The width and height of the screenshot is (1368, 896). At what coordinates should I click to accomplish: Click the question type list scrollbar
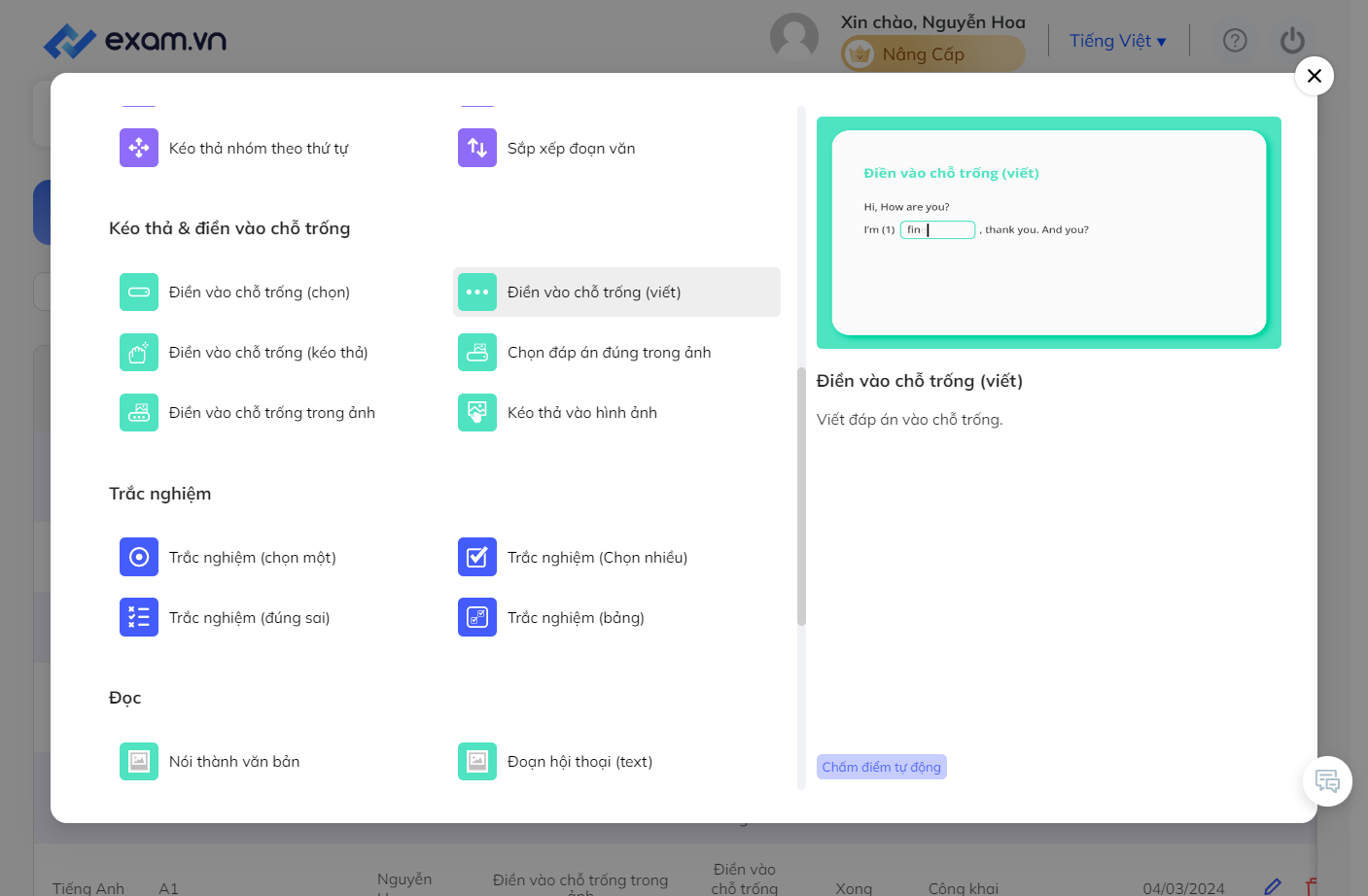point(801,497)
